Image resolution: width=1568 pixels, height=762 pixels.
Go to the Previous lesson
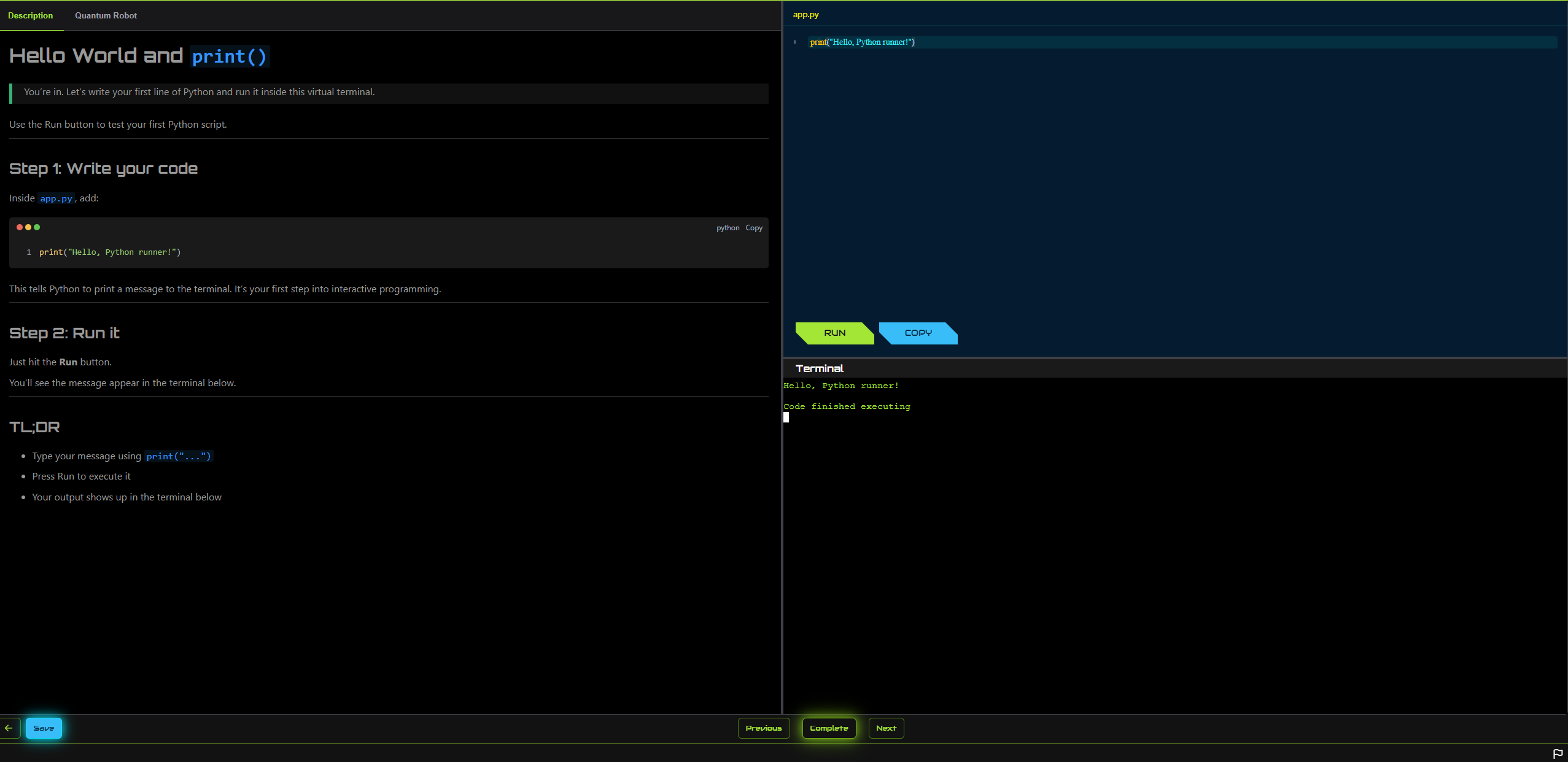pyautogui.click(x=763, y=728)
